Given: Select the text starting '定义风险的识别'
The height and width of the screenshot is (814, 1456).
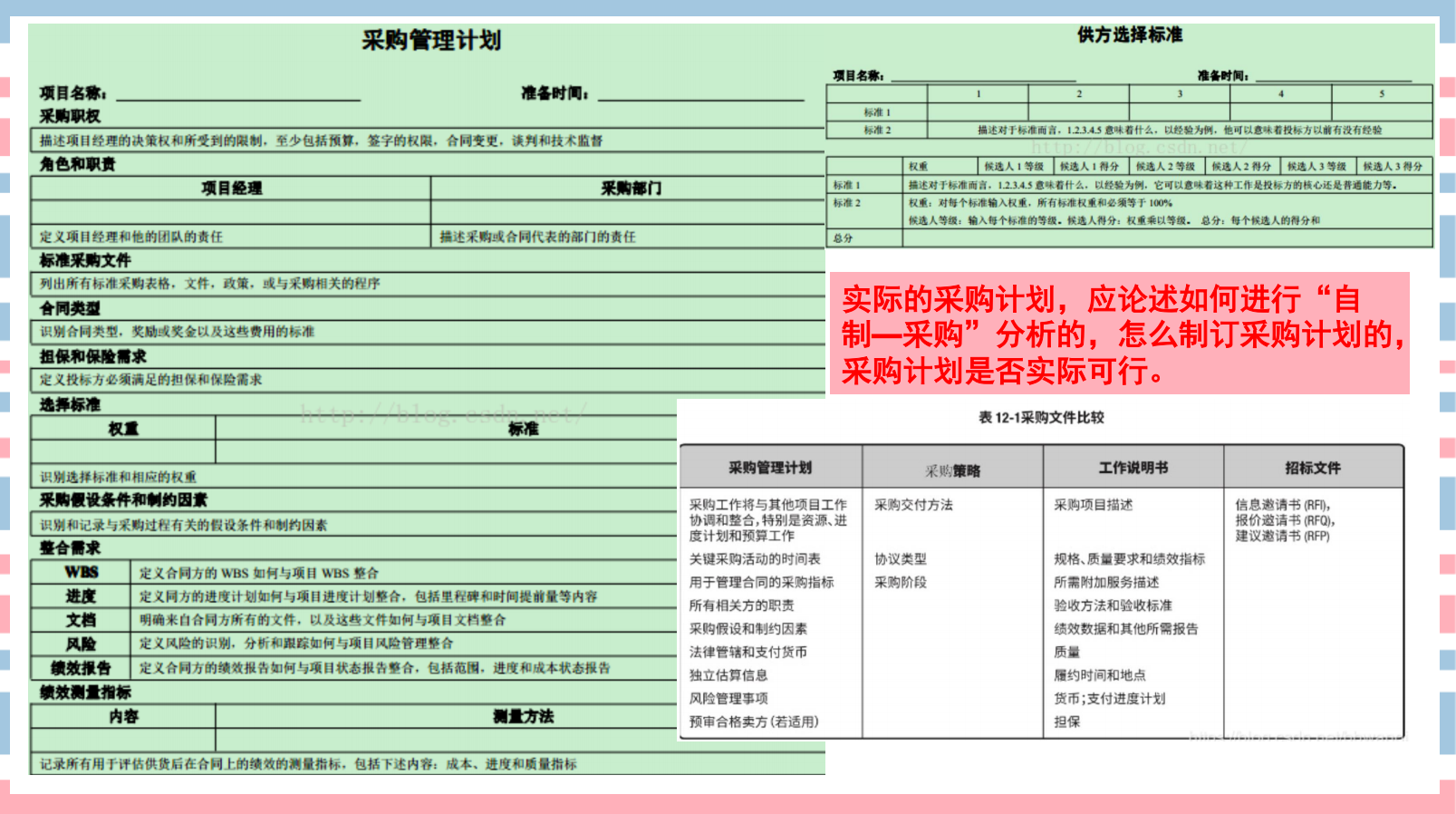Looking at the screenshot, I should (296, 644).
